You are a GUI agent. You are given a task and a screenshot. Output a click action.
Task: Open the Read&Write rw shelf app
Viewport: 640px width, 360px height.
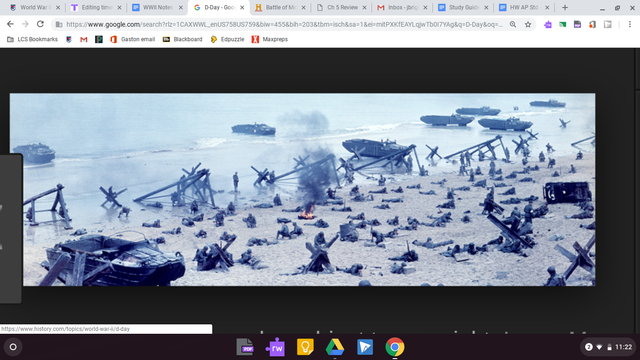(275, 347)
